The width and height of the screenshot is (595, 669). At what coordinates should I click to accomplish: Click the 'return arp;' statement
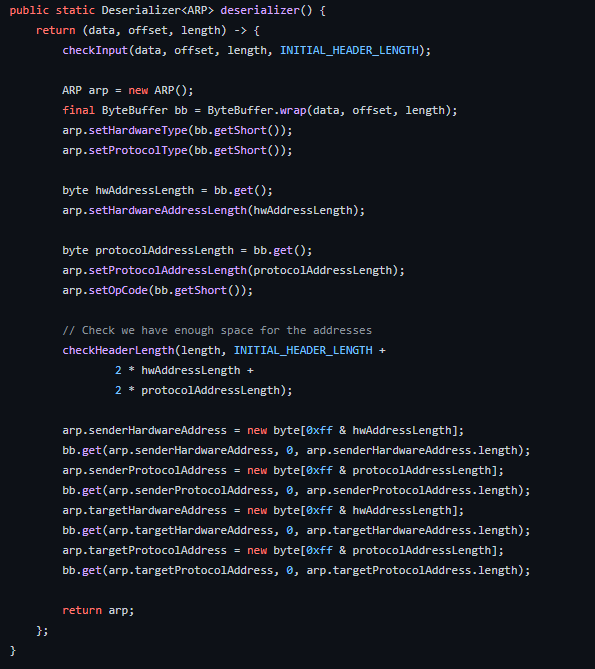(x=98, y=611)
